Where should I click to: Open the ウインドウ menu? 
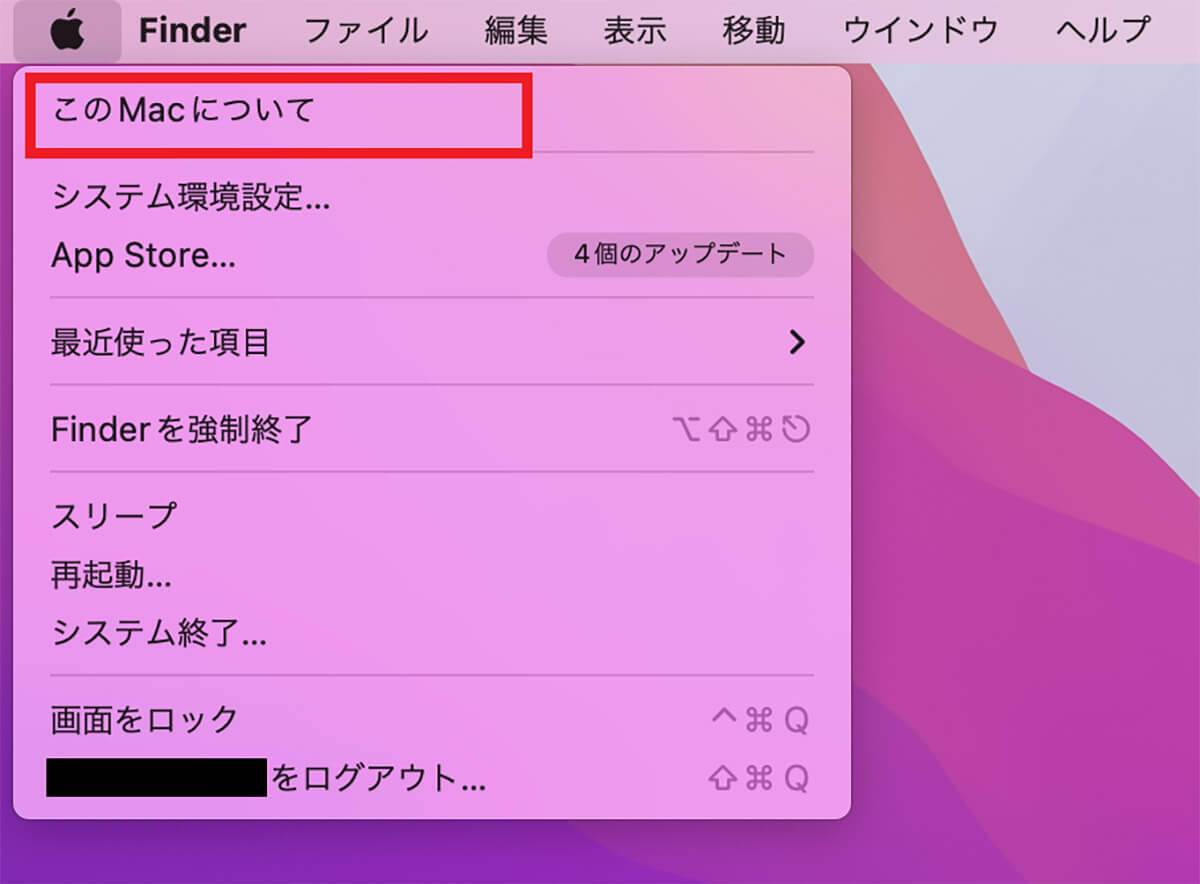(x=921, y=30)
